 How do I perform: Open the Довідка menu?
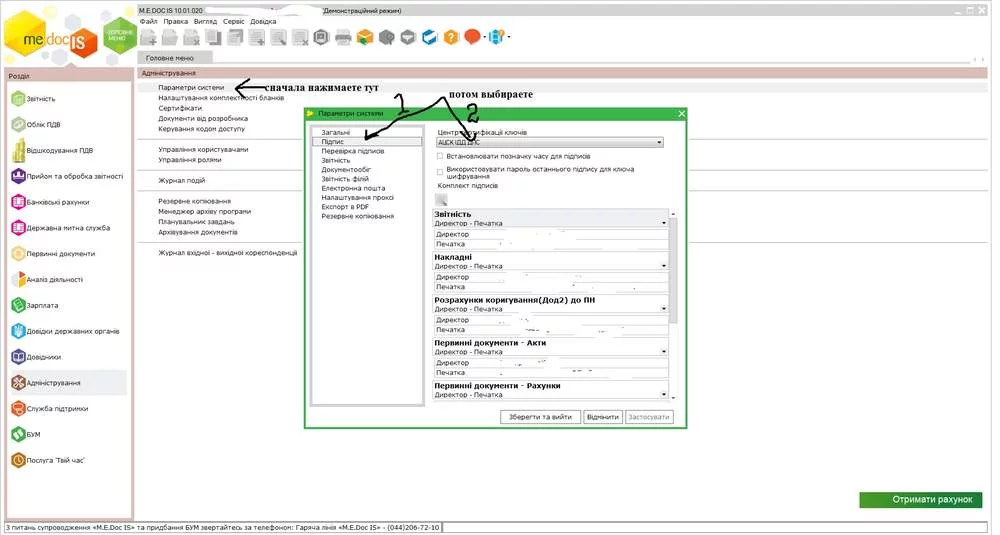pos(263,21)
